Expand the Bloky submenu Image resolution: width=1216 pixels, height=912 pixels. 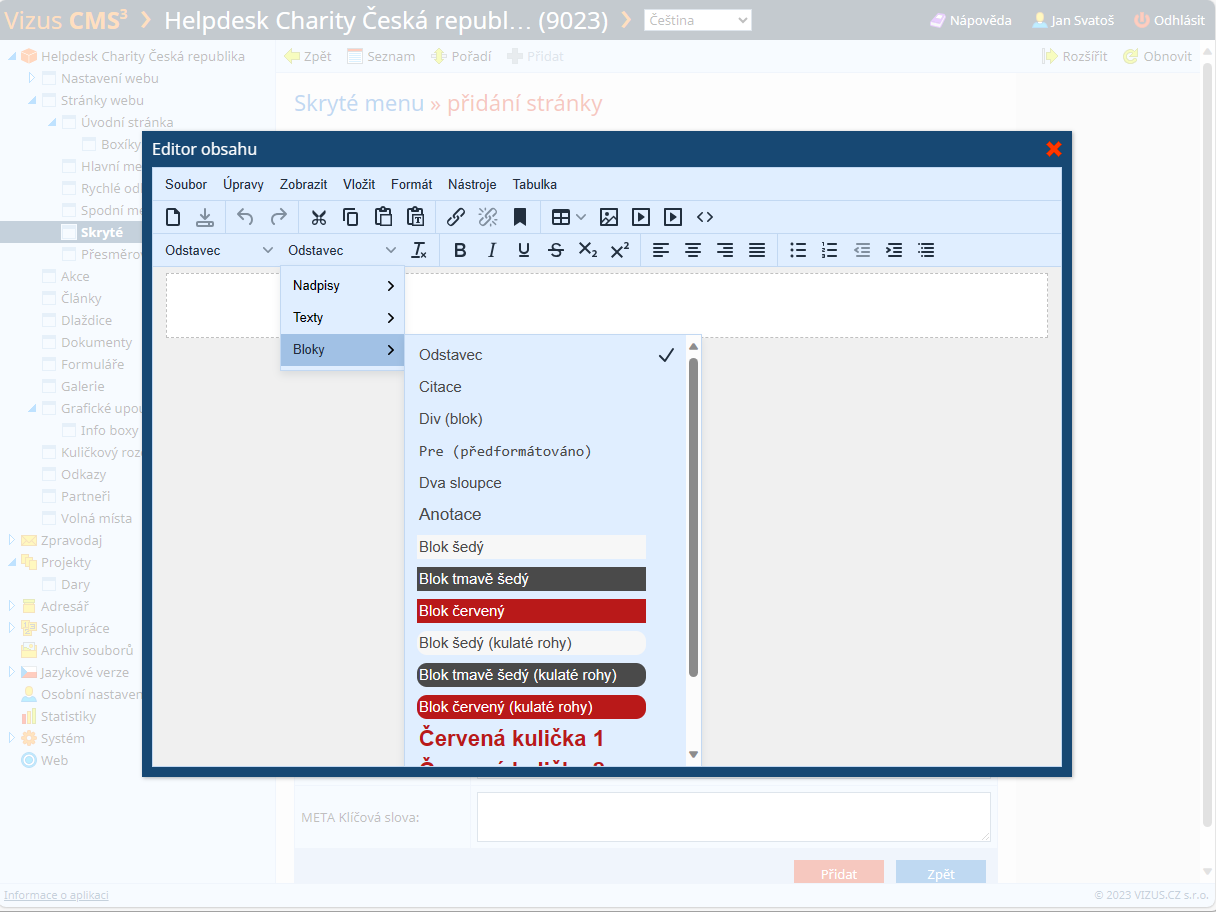(x=343, y=350)
